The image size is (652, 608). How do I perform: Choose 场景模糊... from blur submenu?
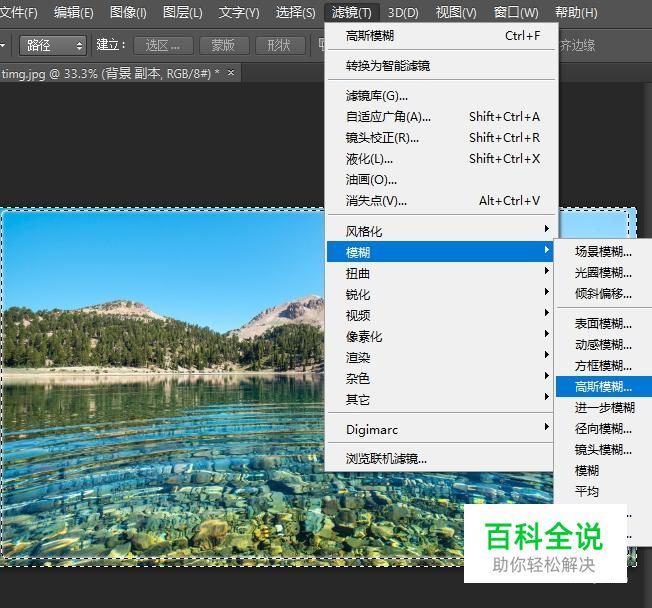point(604,251)
